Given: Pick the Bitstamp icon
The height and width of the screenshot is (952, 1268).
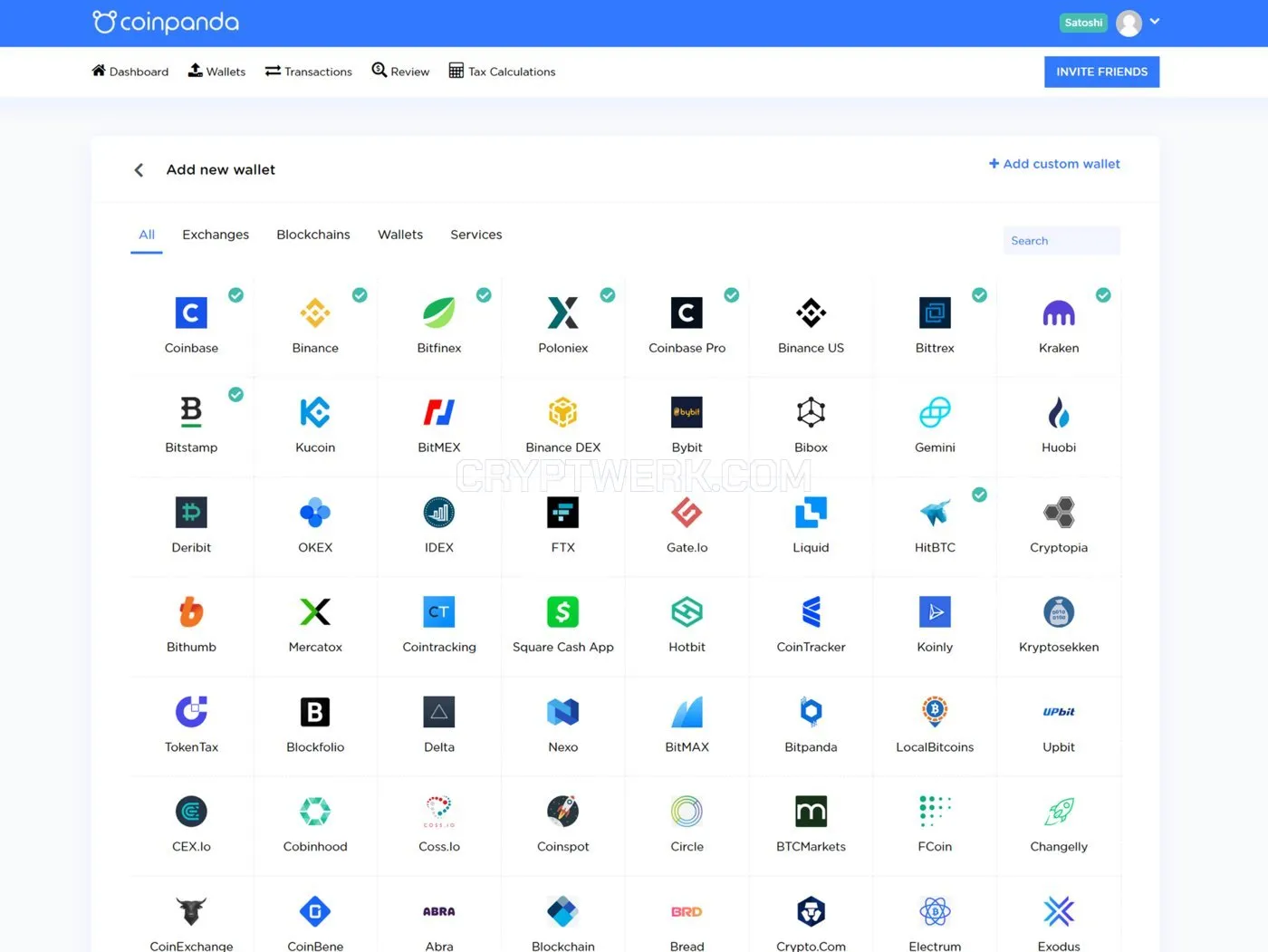Looking at the screenshot, I should 191,412.
